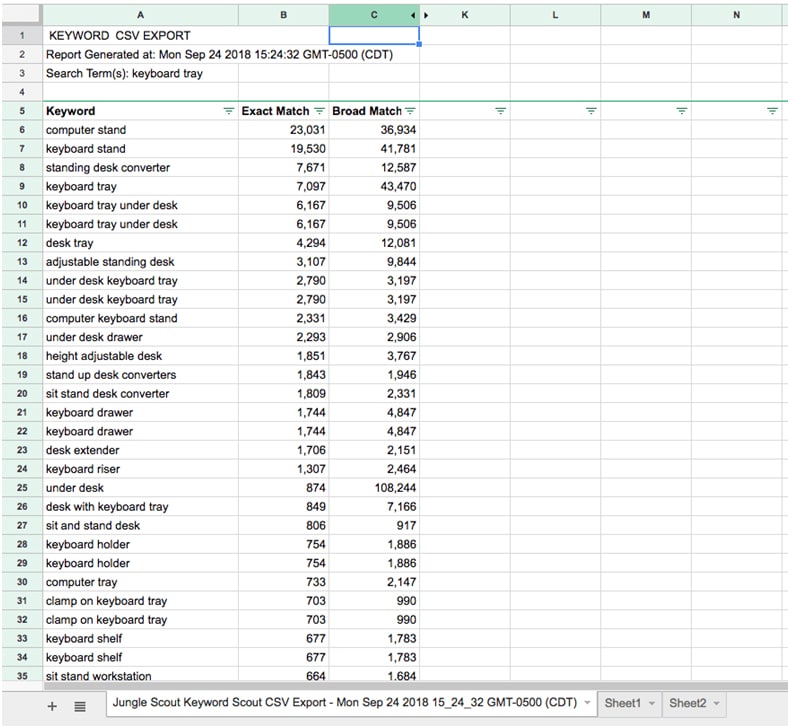
Task: Click the left hidden-columns arrow in the column C header
Action: pyautogui.click(x=412, y=15)
